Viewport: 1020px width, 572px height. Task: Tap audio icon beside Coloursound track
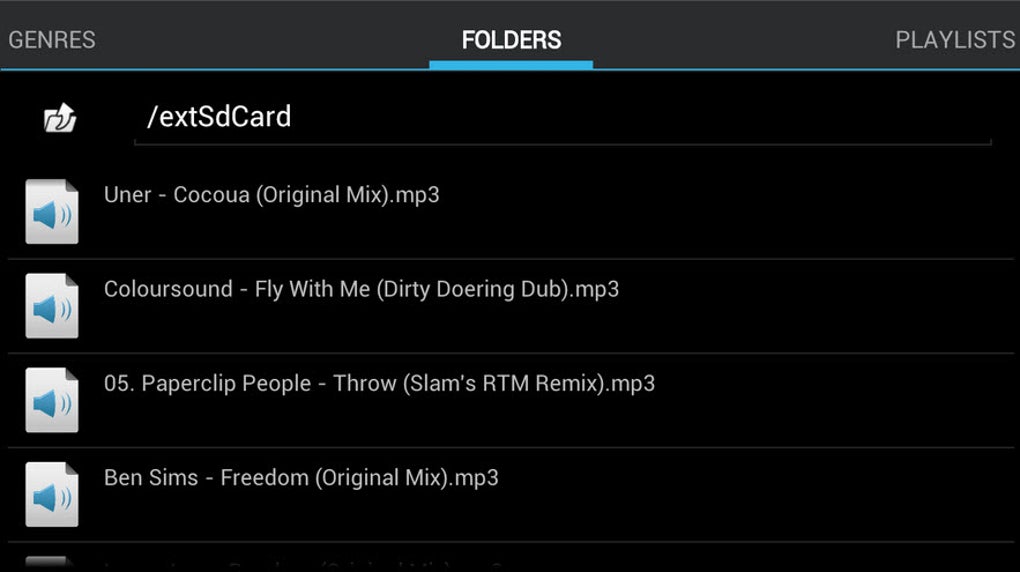[52, 306]
